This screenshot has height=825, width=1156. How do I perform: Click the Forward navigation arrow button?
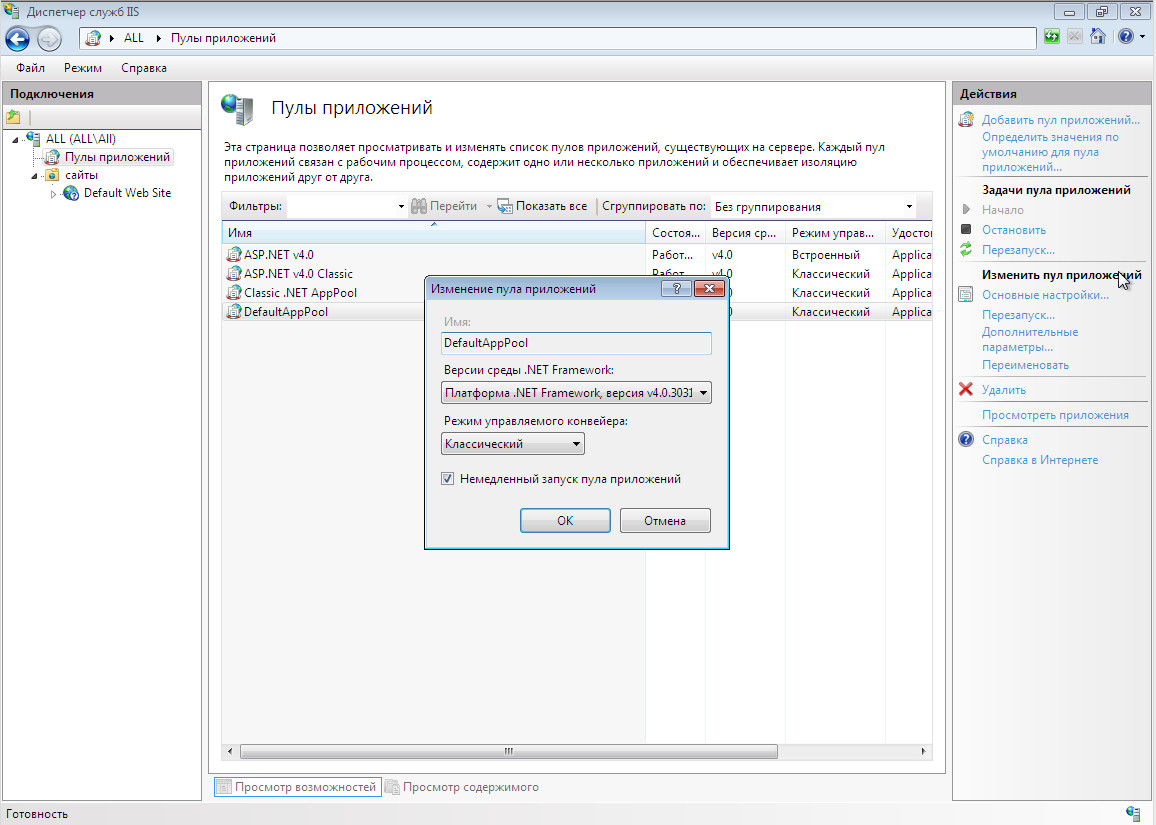point(49,38)
